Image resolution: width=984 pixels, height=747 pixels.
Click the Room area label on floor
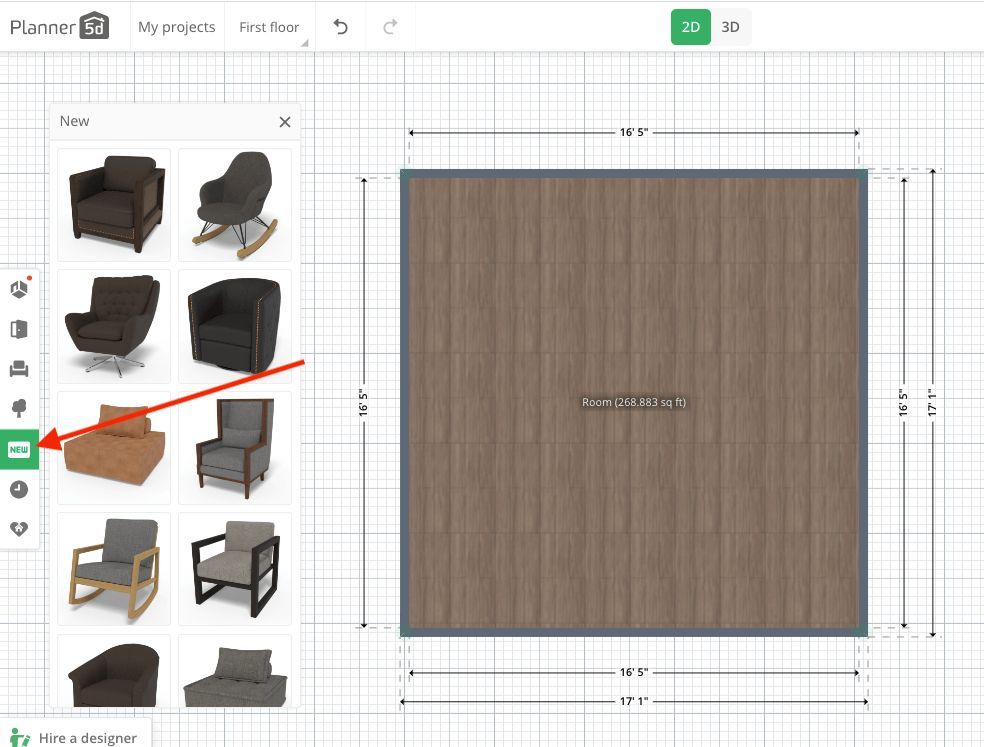click(634, 402)
